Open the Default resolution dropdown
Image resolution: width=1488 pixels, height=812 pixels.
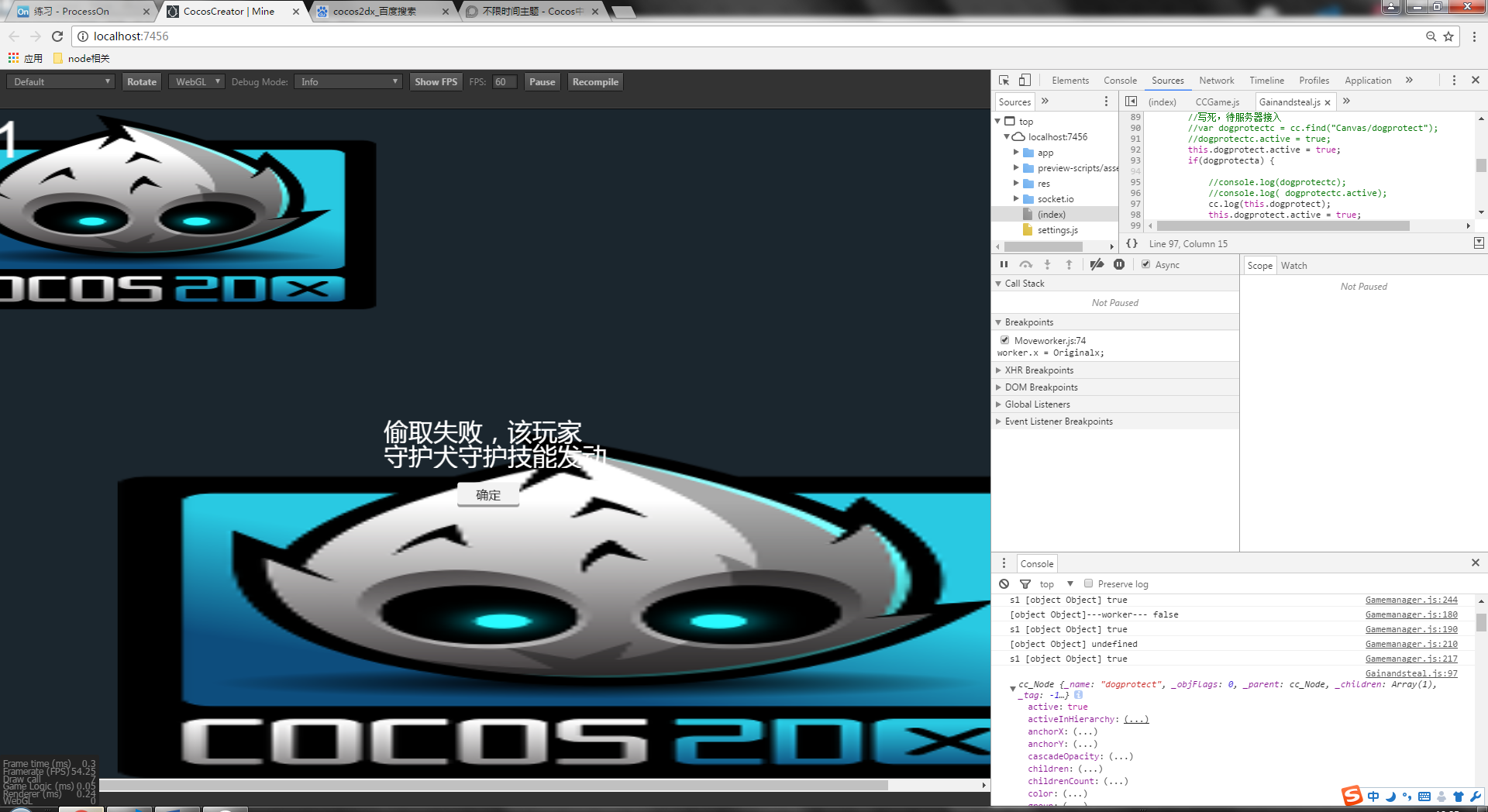click(61, 82)
